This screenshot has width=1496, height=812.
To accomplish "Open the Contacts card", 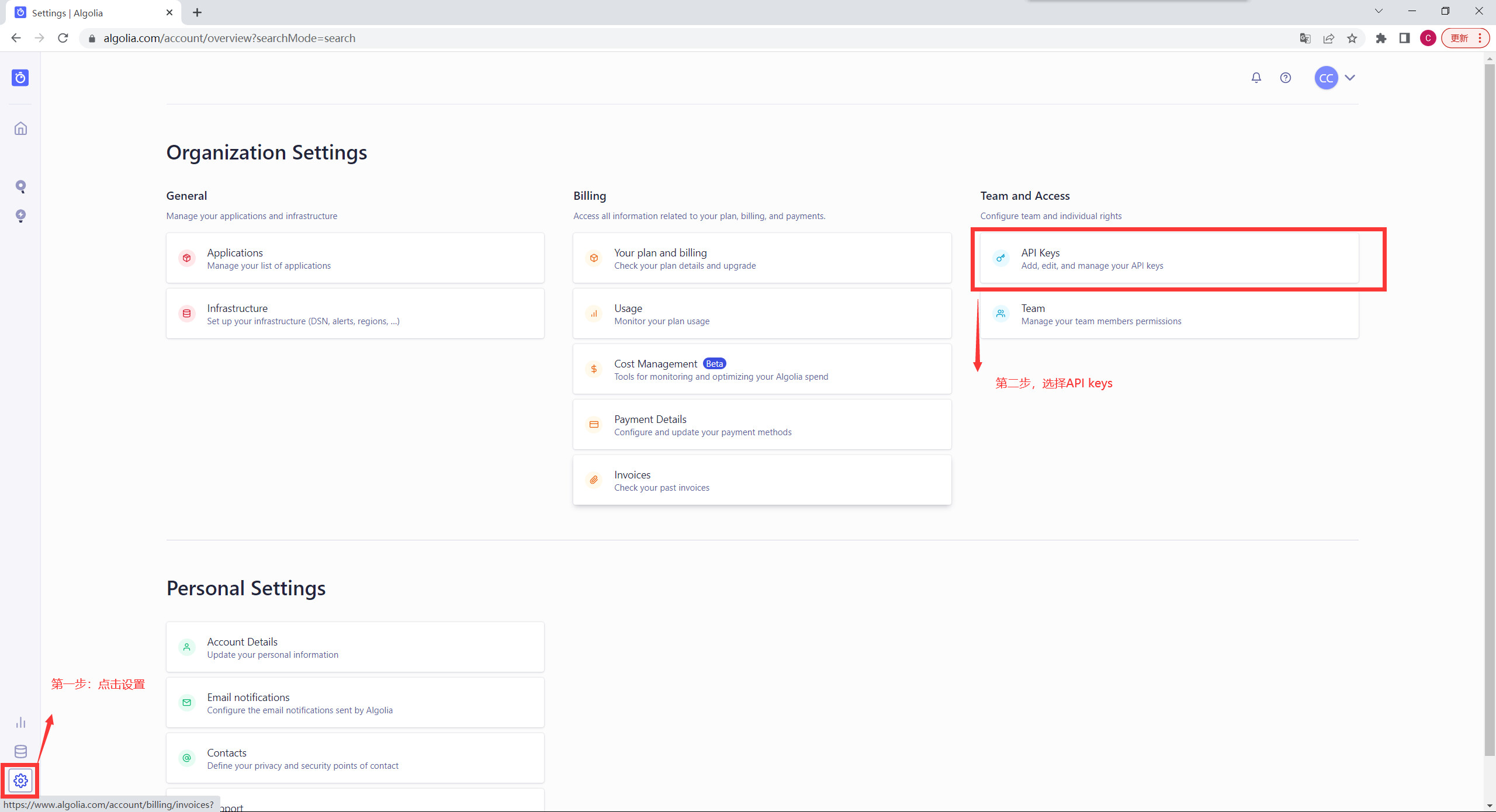I will pos(355,758).
